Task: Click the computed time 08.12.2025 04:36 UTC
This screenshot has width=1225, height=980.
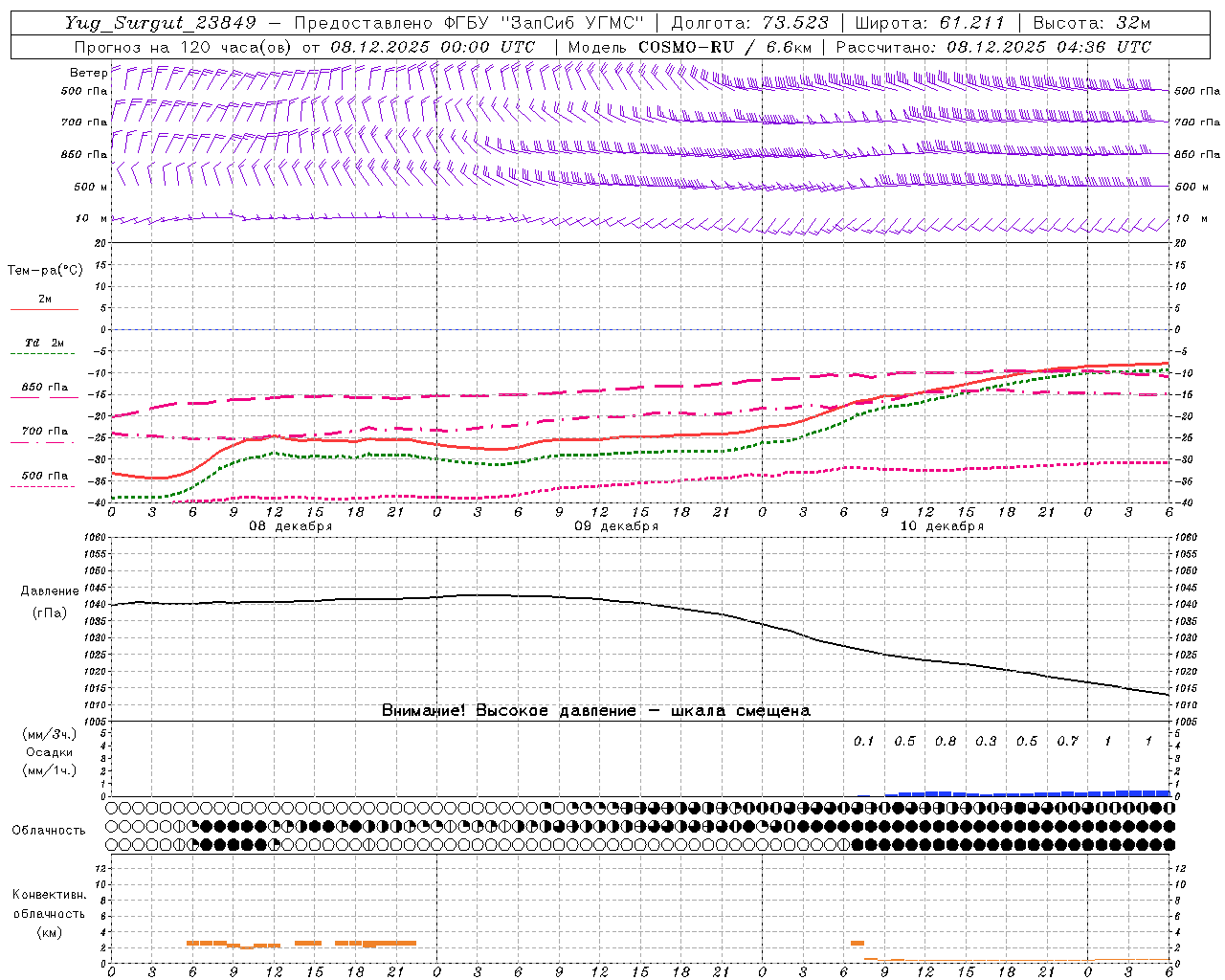Action: (1049, 46)
